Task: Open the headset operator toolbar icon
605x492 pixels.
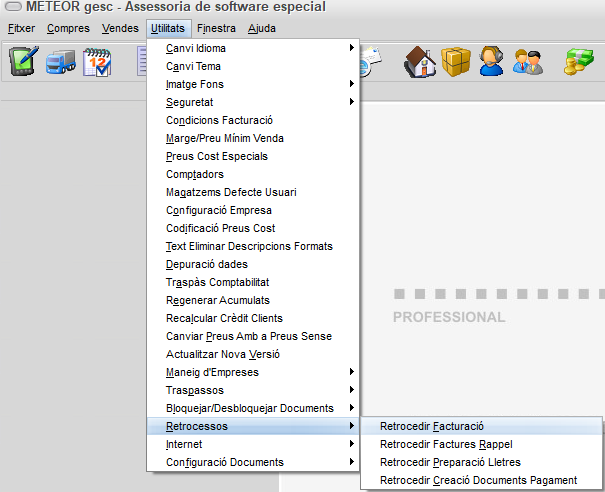Action: pos(491,61)
